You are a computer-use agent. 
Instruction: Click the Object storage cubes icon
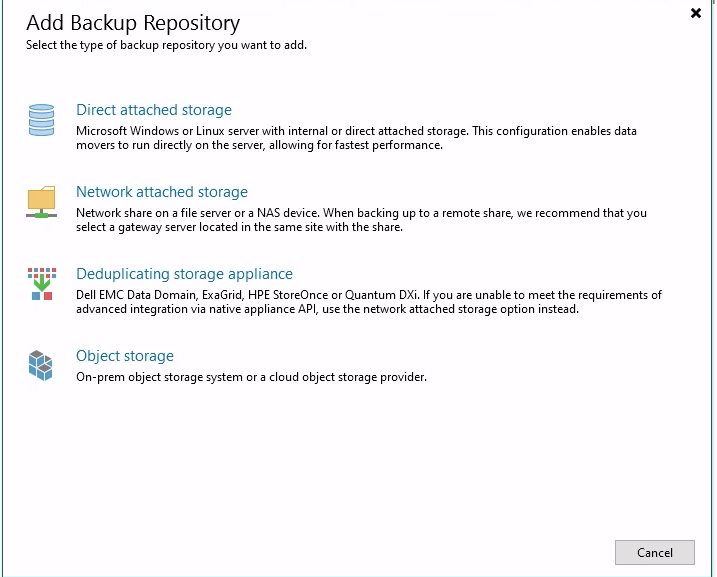[x=40, y=365]
